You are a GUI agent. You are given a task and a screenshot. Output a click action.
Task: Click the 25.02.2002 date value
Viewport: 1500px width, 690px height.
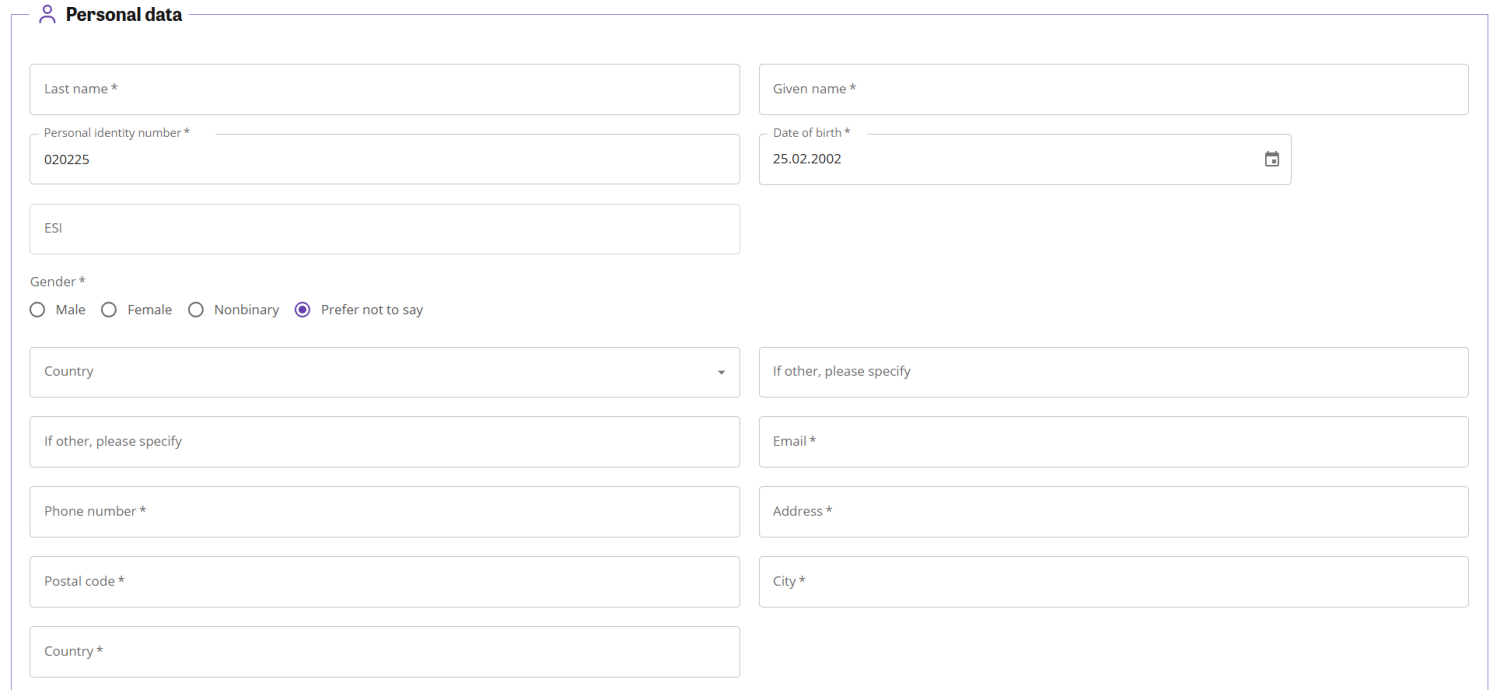tap(808, 159)
